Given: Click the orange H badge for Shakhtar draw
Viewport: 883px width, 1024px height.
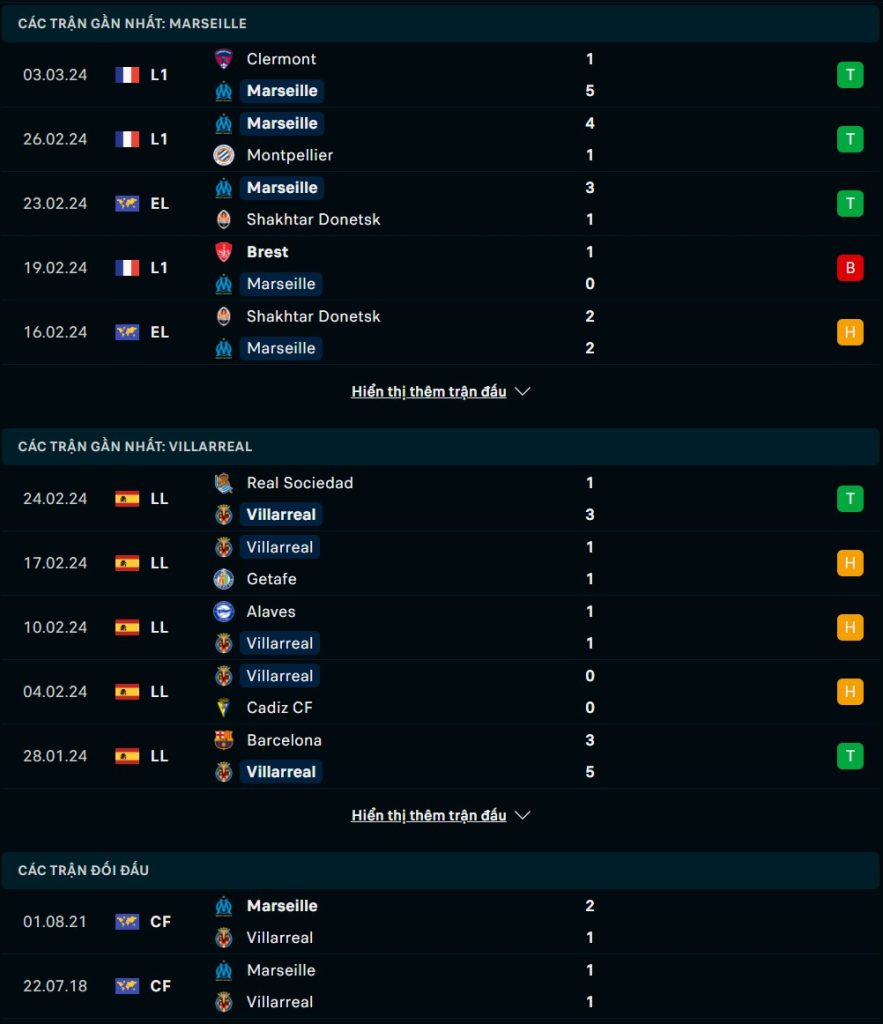Looking at the screenshot, I should [x=850, y=332].
